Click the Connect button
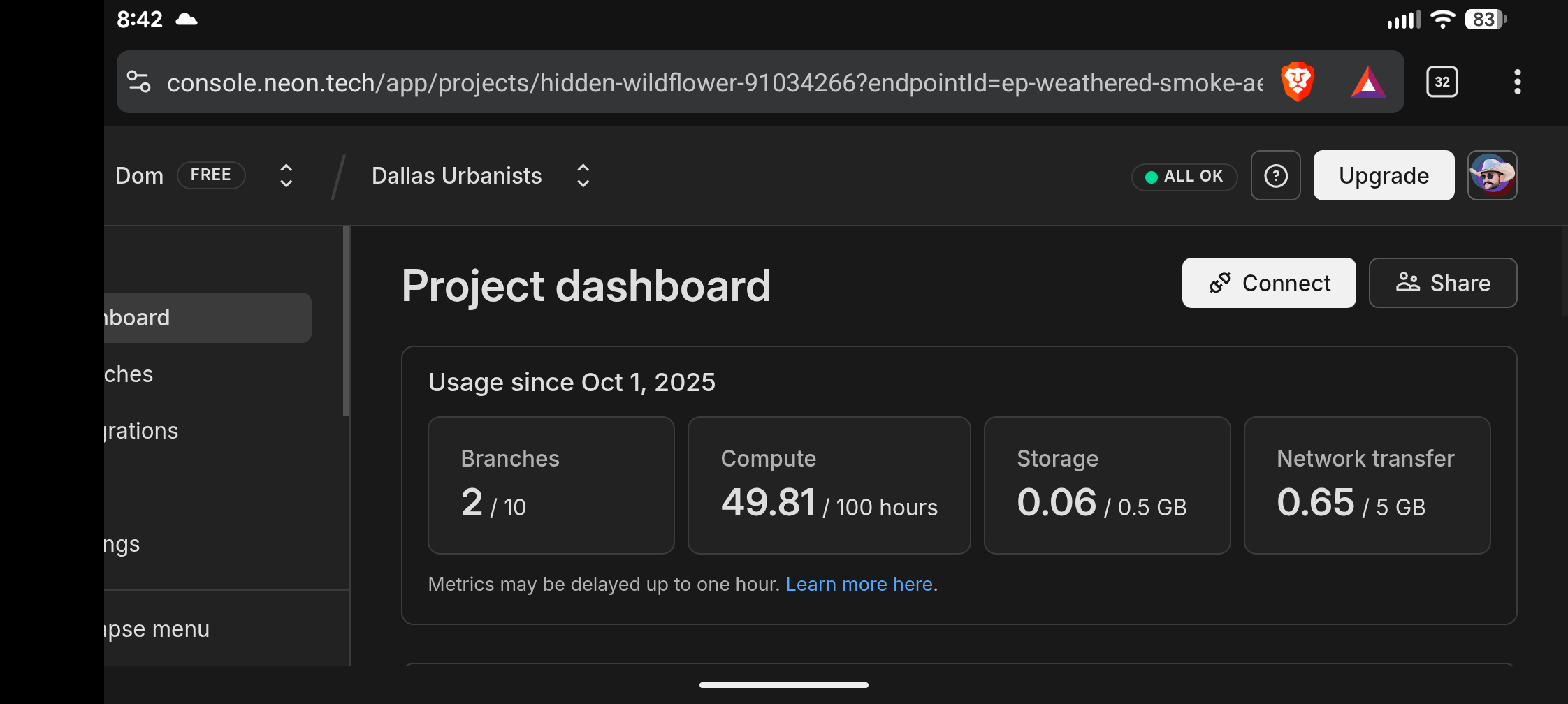The width and height of the screenshot is (1568, 704). point(1268,283)
